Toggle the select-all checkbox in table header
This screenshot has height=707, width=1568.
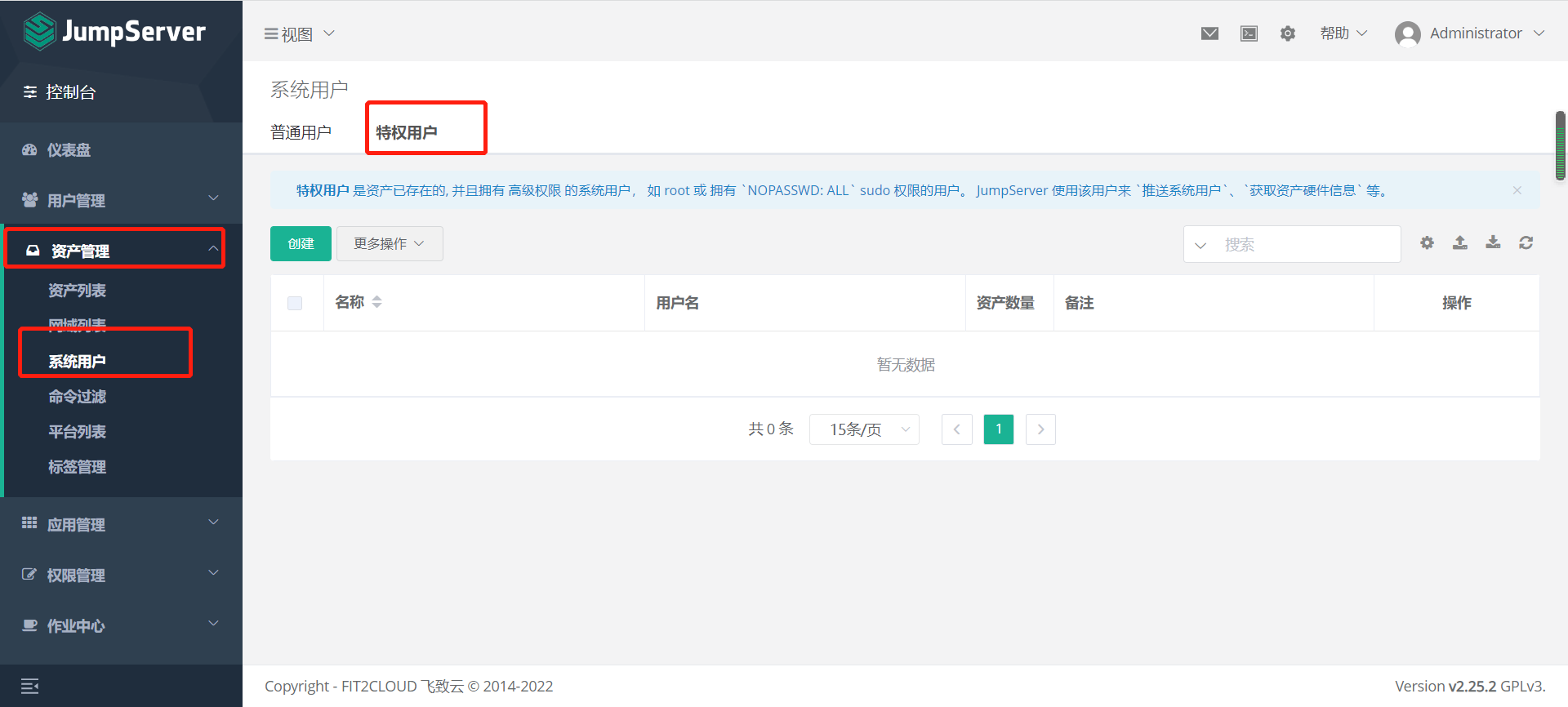point(295,303)
